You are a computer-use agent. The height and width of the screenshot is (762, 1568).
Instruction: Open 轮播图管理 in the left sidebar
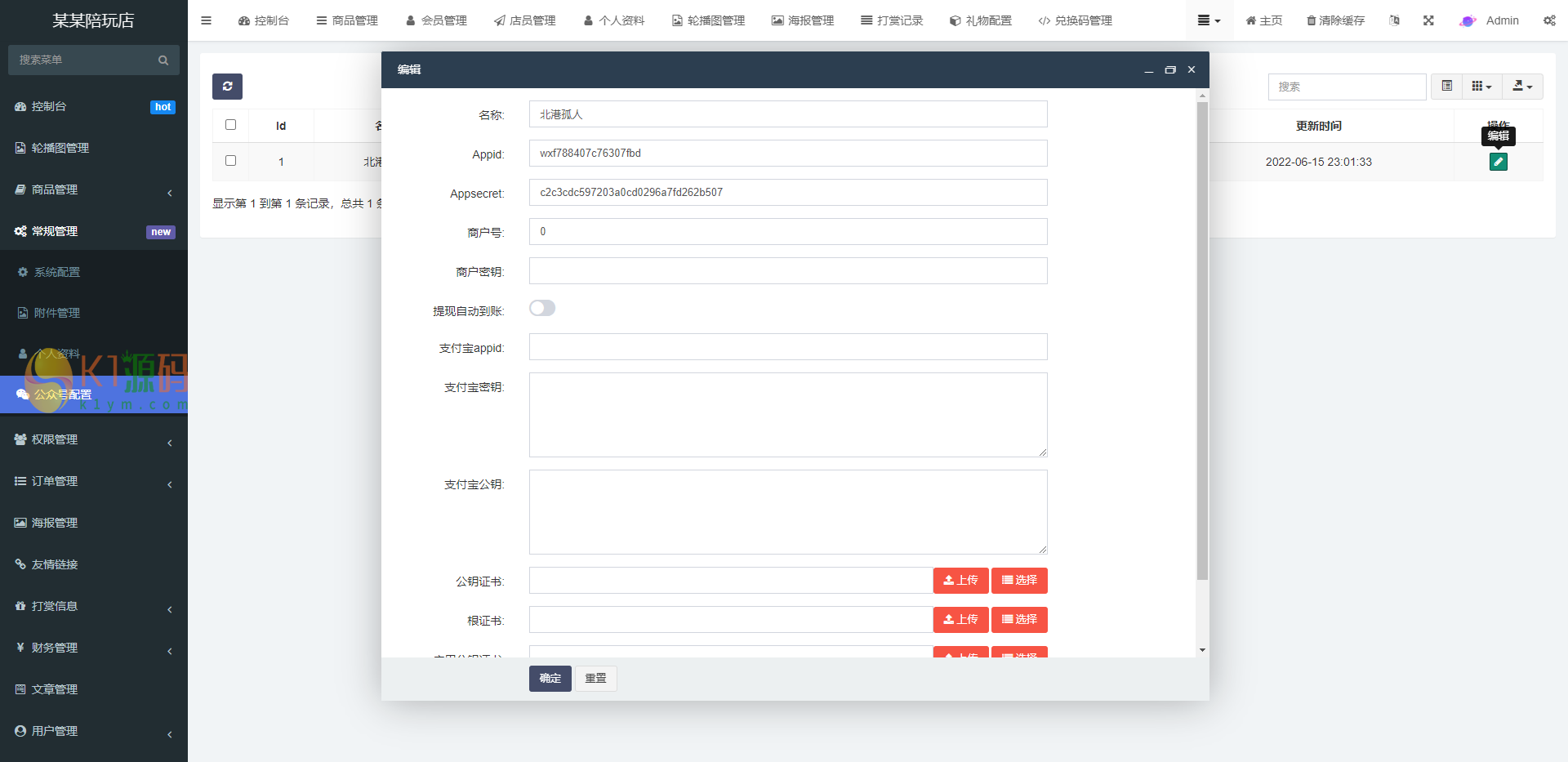[94, 148]
